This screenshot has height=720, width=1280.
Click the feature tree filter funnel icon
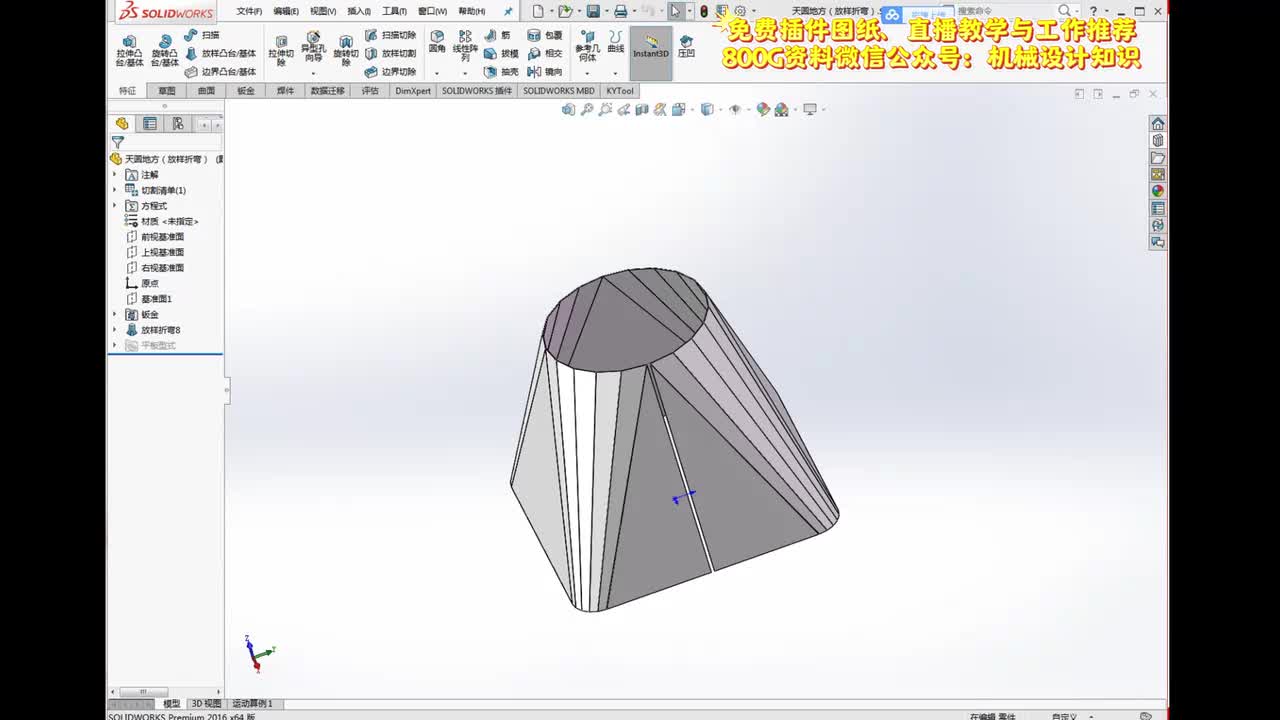coord(118,143)
